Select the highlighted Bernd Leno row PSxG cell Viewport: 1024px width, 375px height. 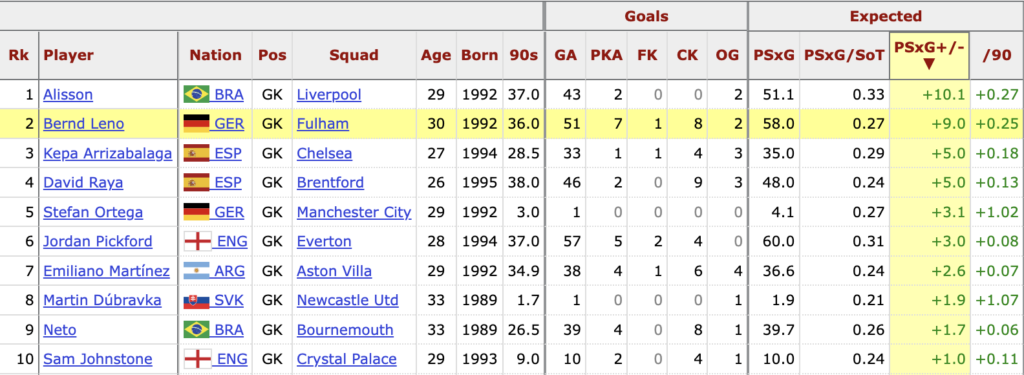coord(773,124)
